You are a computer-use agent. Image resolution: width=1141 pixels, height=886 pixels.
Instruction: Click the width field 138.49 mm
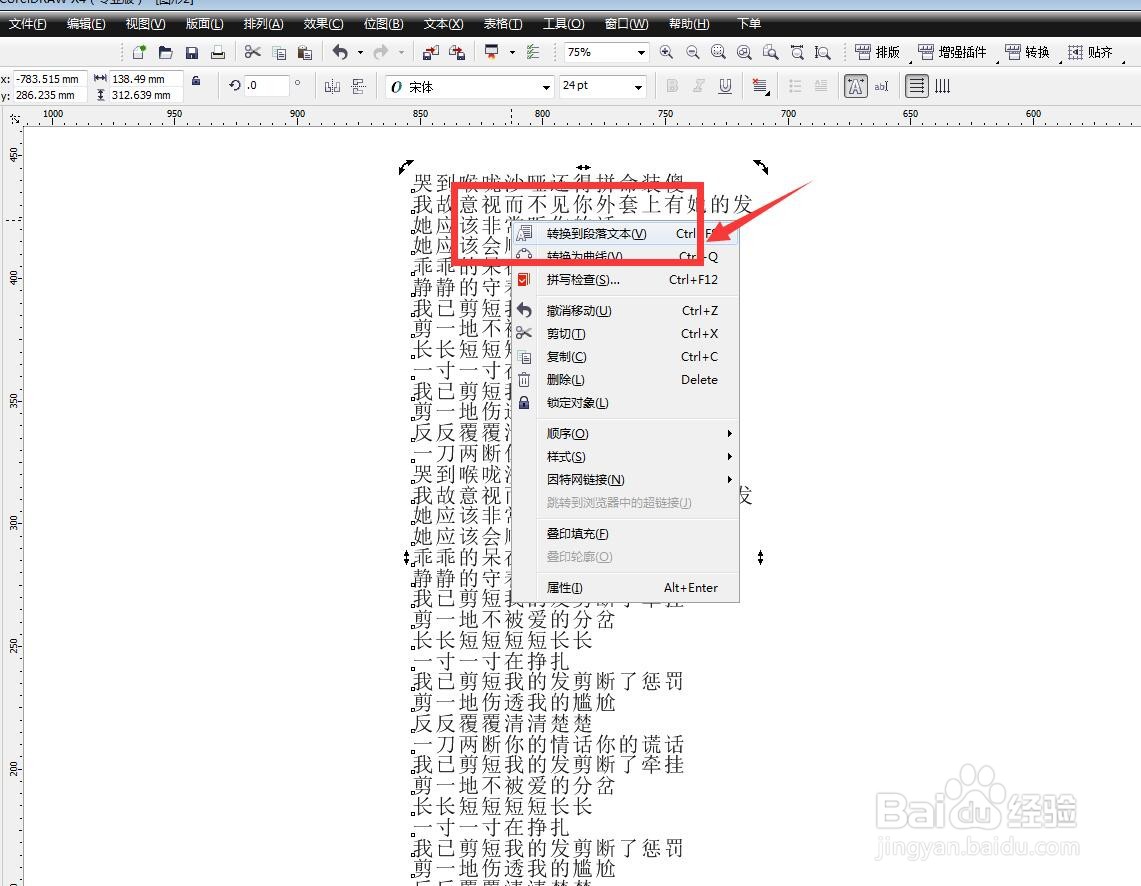[x=146, y=79]
